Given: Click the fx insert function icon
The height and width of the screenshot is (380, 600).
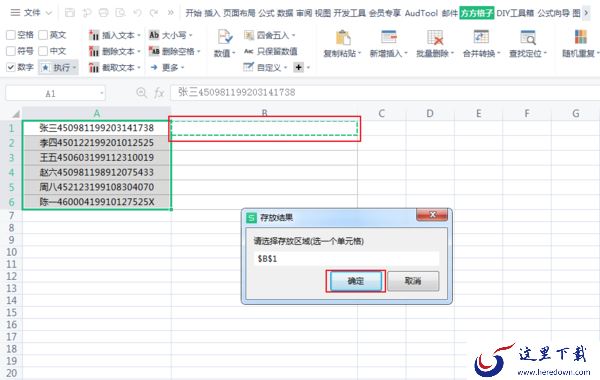Looking at the screenshot, I should click(159, 93).
